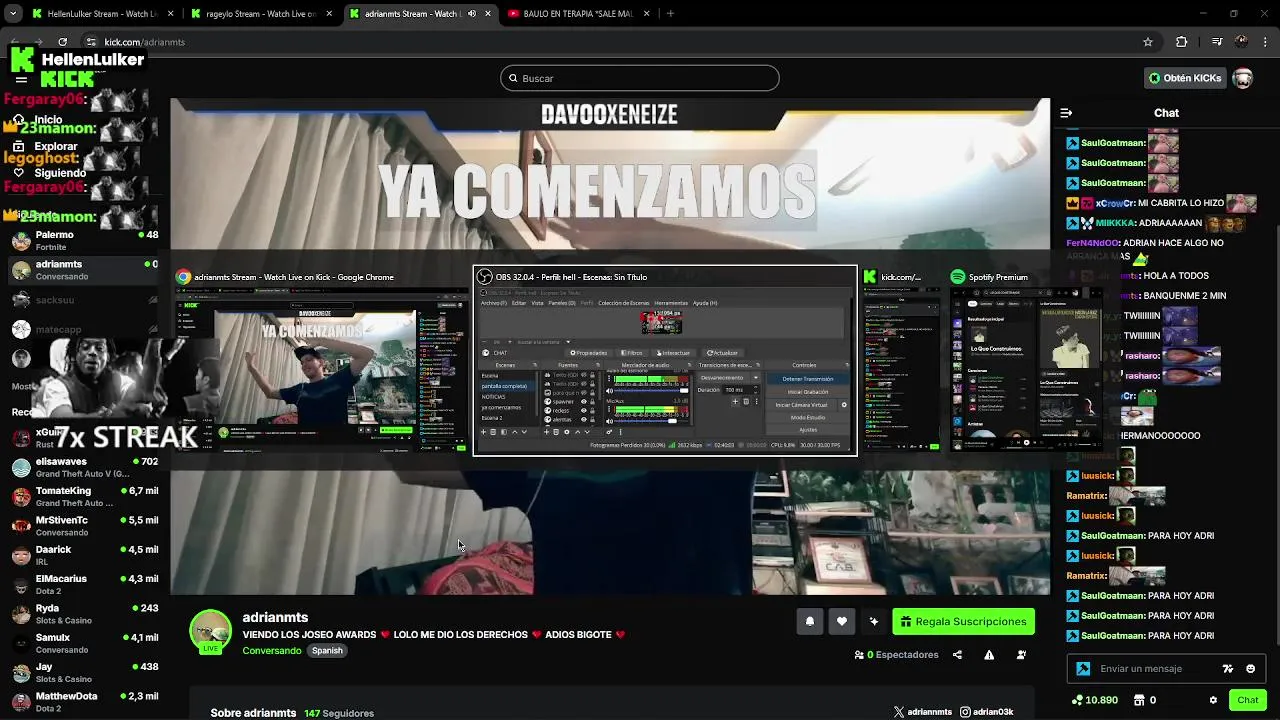Screen dimensions: 1280x720
Task: Click the quick emotes icon in chat input
Action: click(x=1228, y=669)
